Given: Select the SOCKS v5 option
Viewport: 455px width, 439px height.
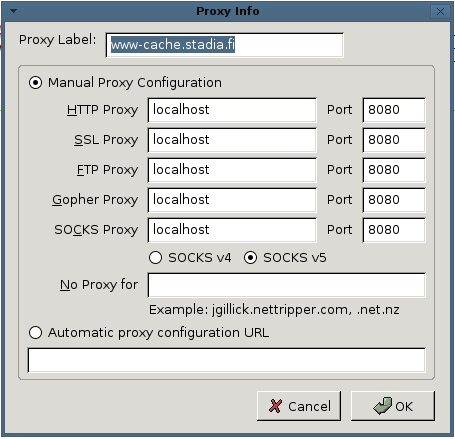Looking at the screenshot, I should (x=250, y=258).
